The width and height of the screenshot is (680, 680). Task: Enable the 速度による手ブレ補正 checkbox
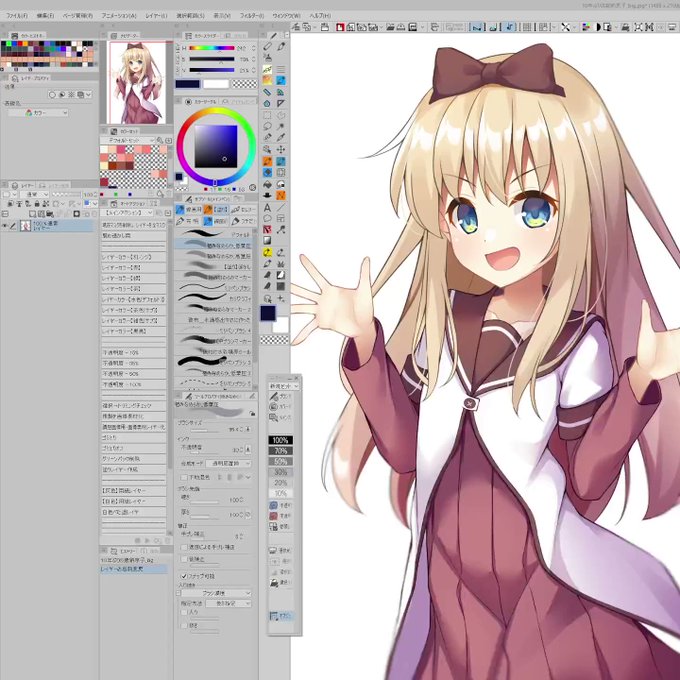coord(184,547)
